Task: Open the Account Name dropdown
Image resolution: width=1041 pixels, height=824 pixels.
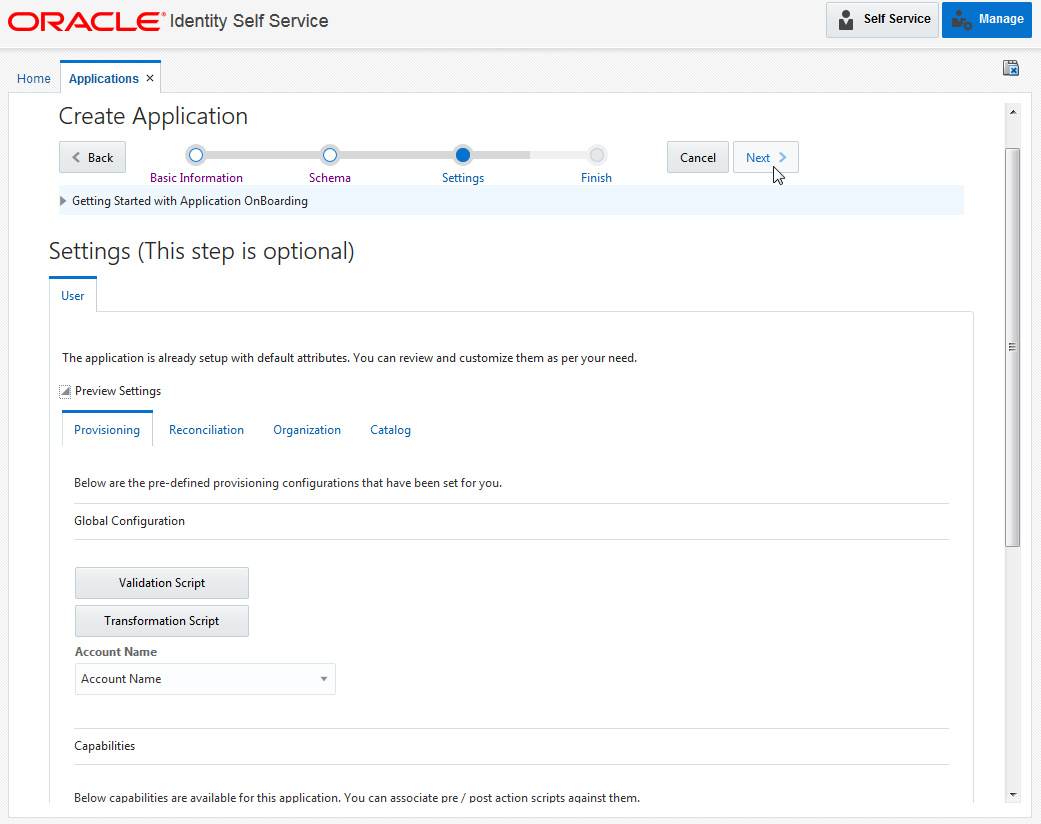Action: tap(323, 679)
